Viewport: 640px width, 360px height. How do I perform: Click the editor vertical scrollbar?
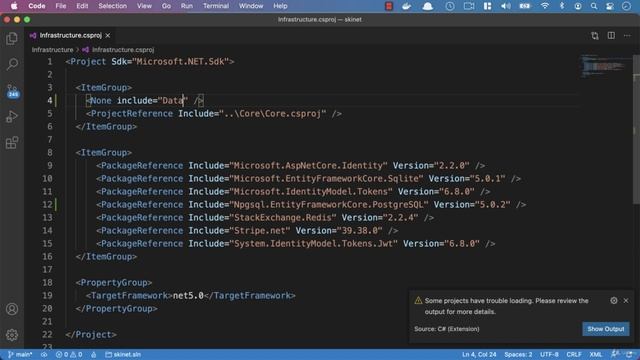coord(636,129)
